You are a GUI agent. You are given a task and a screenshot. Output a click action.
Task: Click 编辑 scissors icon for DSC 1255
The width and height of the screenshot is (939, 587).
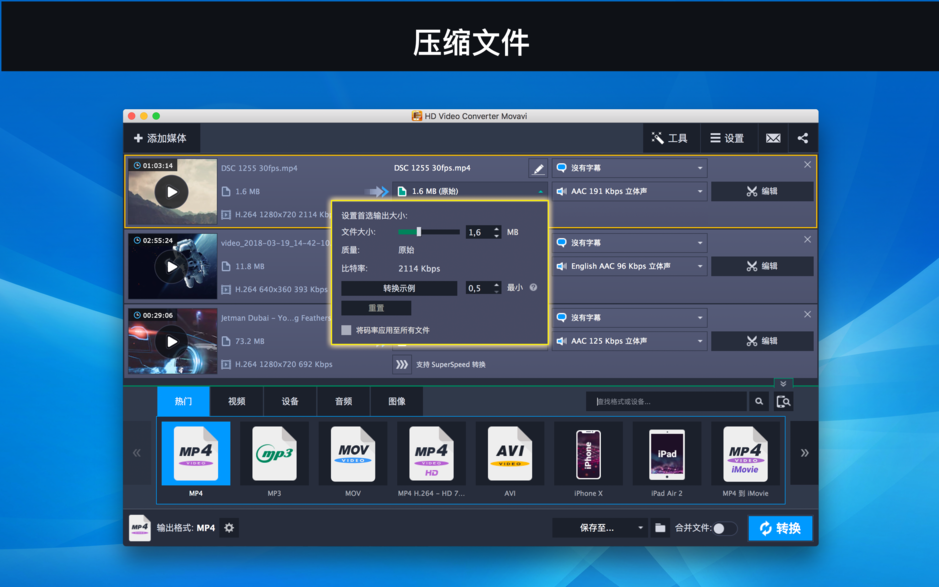pos(761,191)
